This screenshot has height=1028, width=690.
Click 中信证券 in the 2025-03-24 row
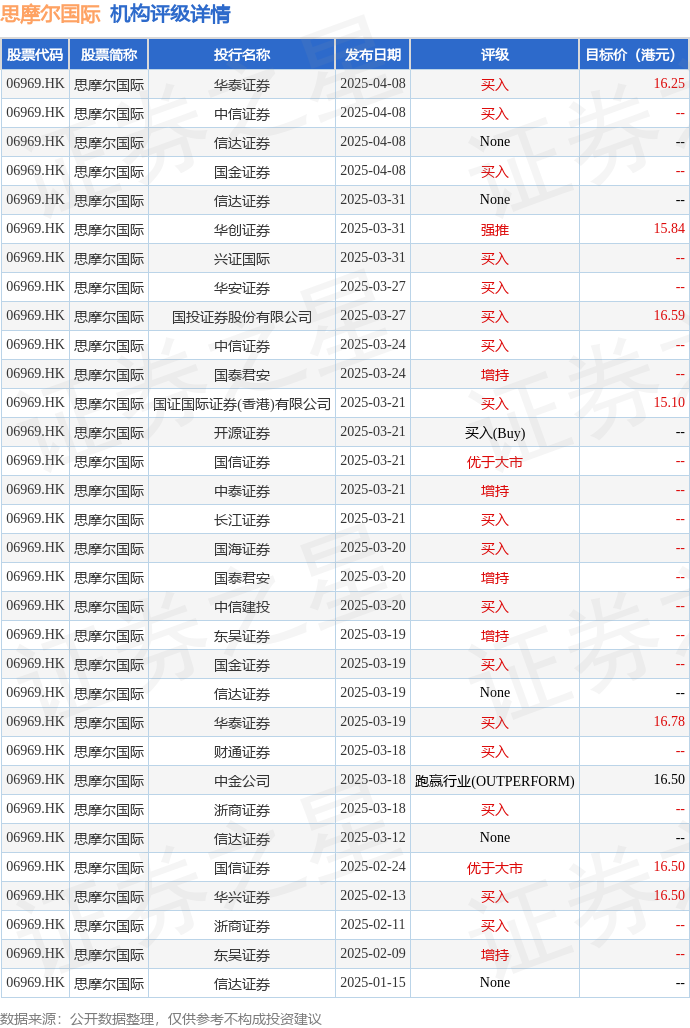tap(241, 346)
